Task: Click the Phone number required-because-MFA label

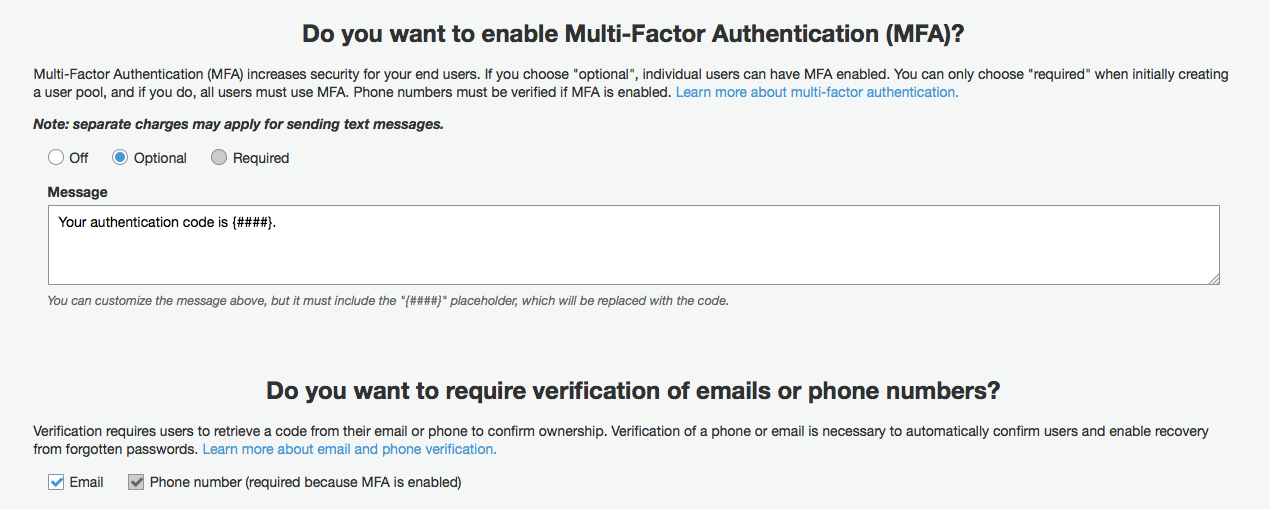Action: pyautogui.click(x=305, y=482)
